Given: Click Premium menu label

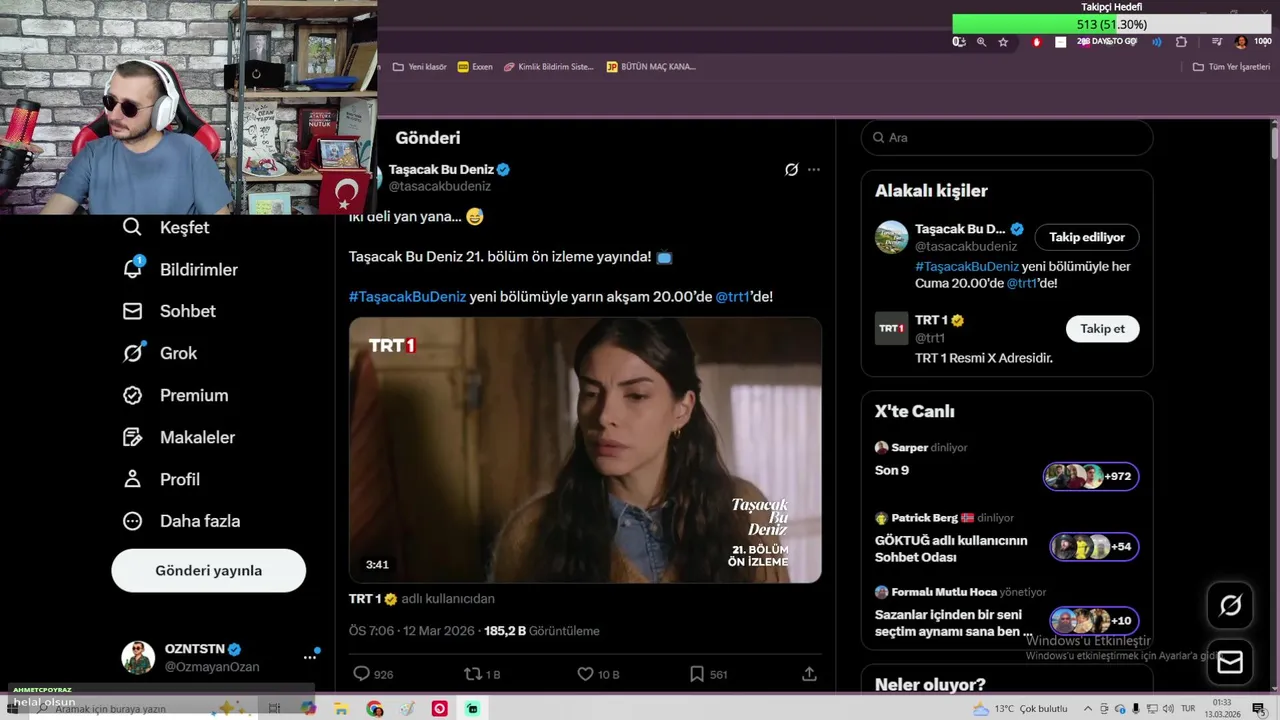Looking at the screenshot, I should 194,395.
